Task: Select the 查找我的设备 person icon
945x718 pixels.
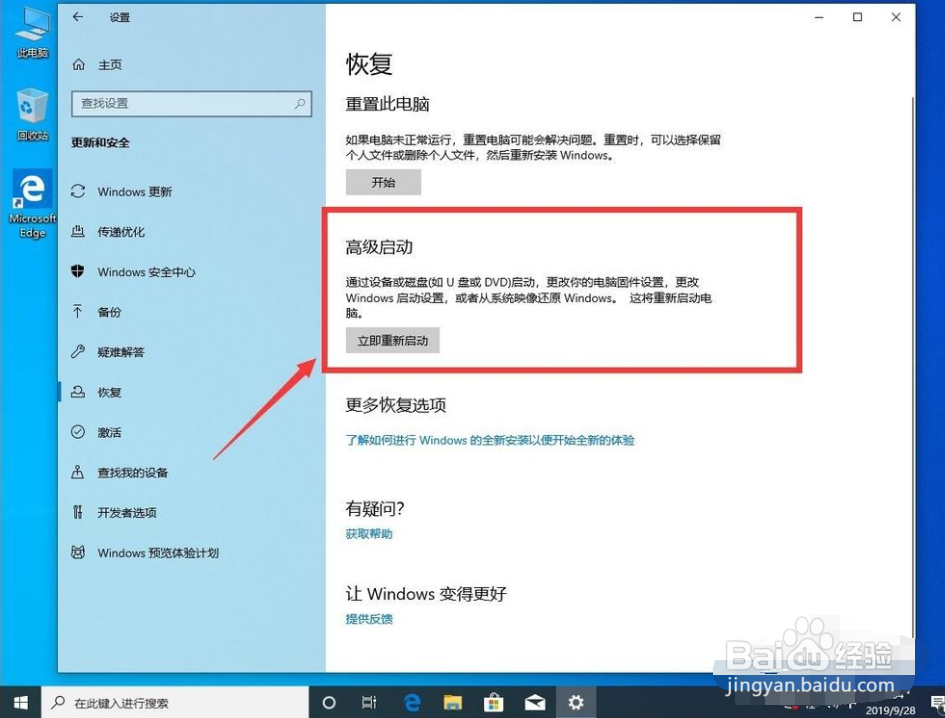Action: [x=78, y=472]
